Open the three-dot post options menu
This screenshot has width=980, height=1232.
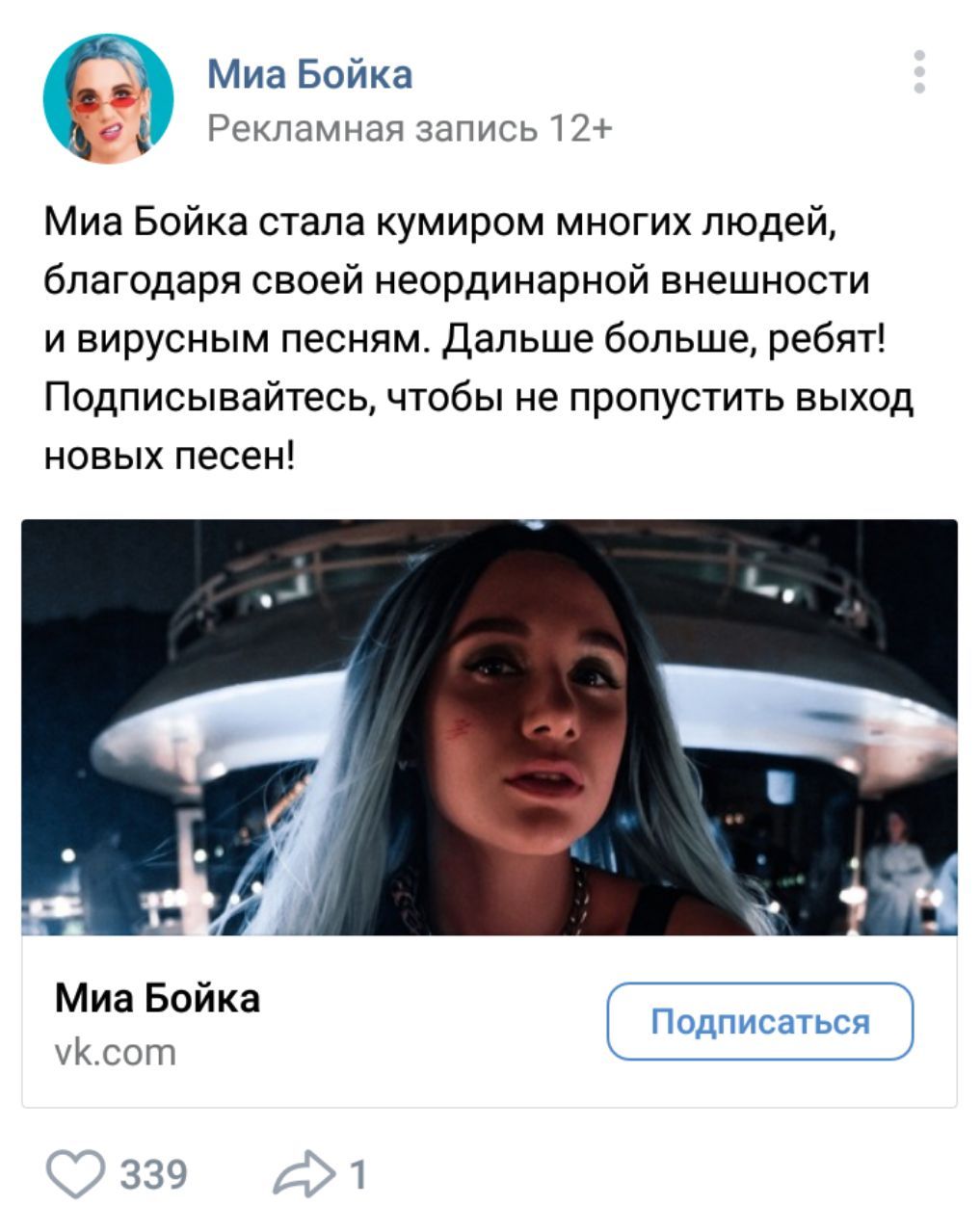[x=919, y=72]
